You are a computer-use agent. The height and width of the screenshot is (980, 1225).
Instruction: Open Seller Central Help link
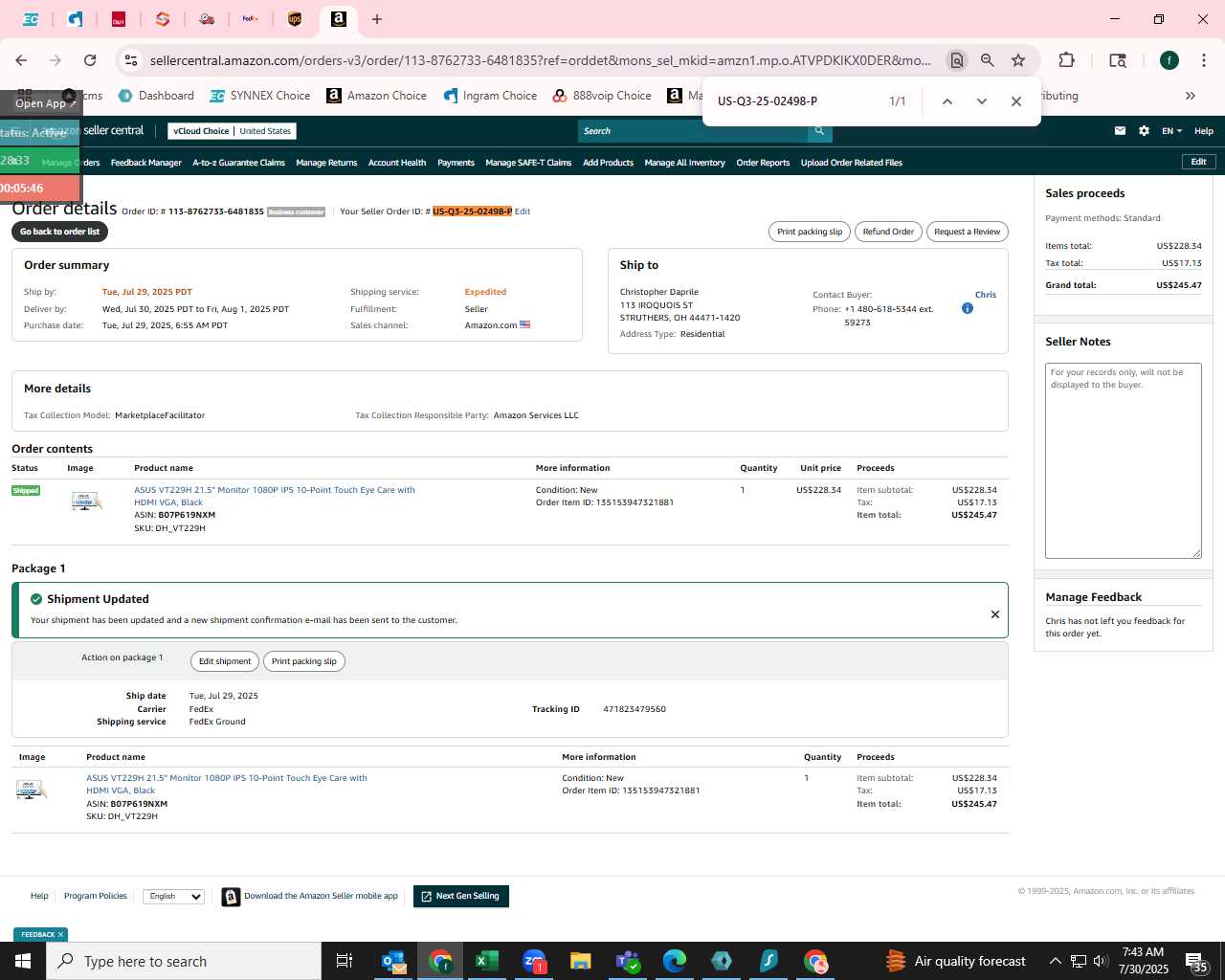pyautogui.click(x=1204, y=131)
